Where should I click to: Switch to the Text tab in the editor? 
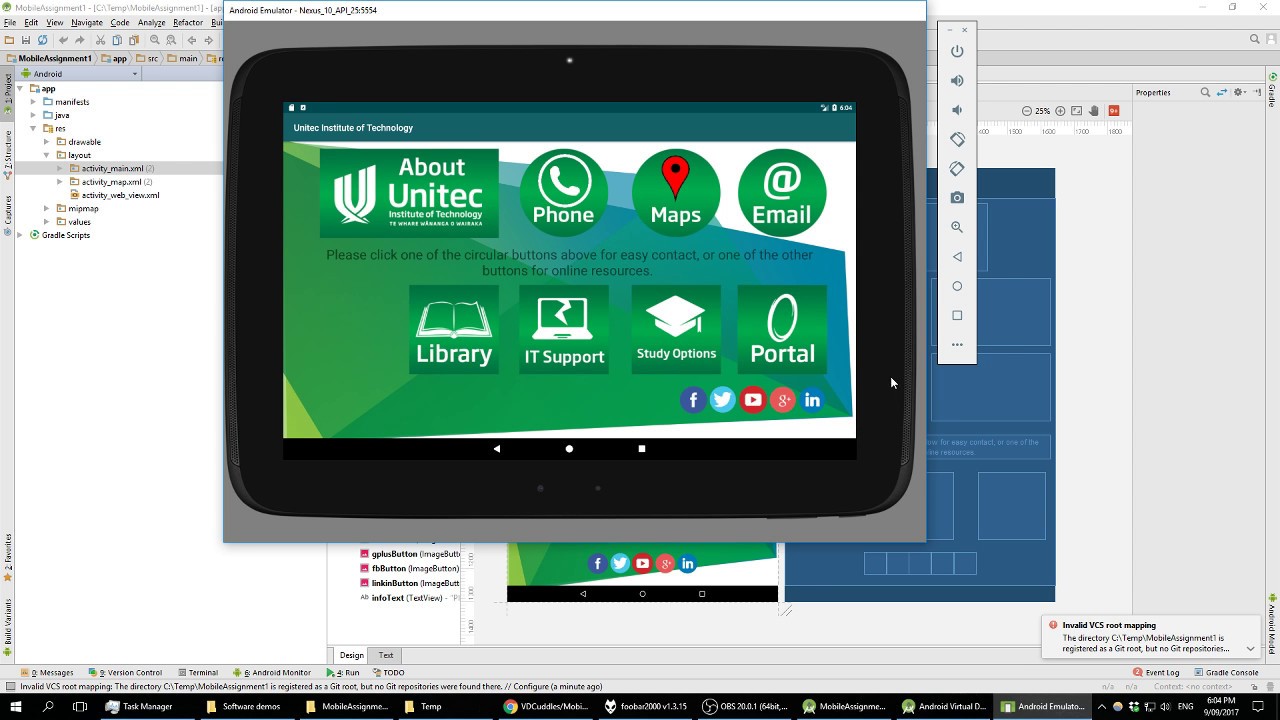(x=385, y=655)
